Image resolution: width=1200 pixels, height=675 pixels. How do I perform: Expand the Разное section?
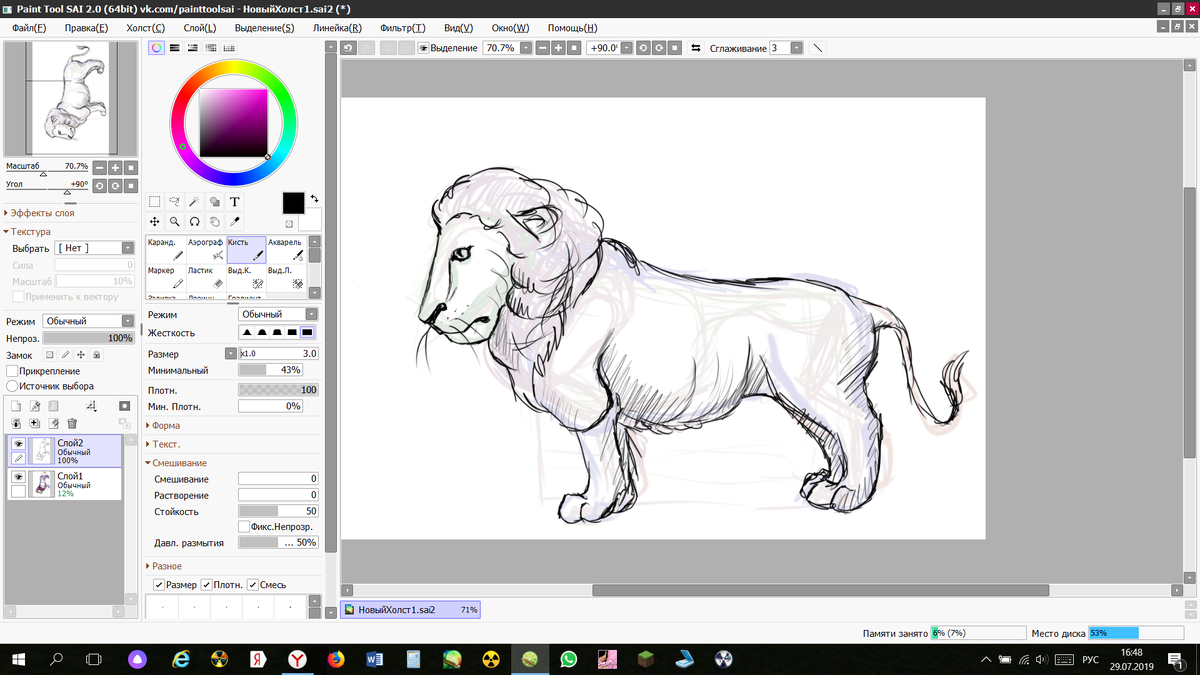[165, 566]
